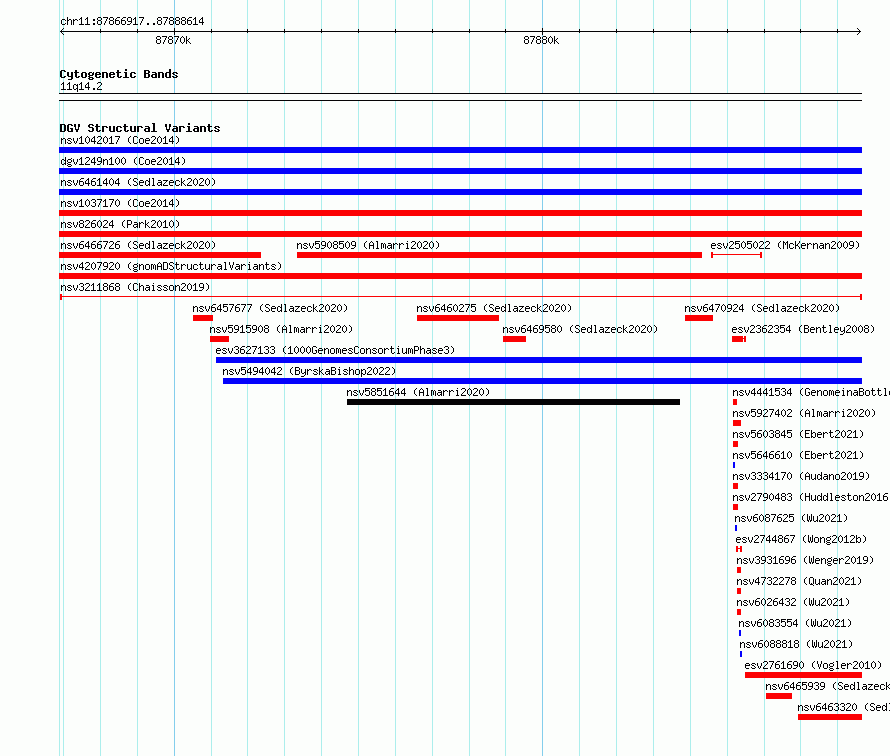Click the nsv1042017 (Coe2014) label
This screenshot has height=756, width=890.
[x=120, y=140]
